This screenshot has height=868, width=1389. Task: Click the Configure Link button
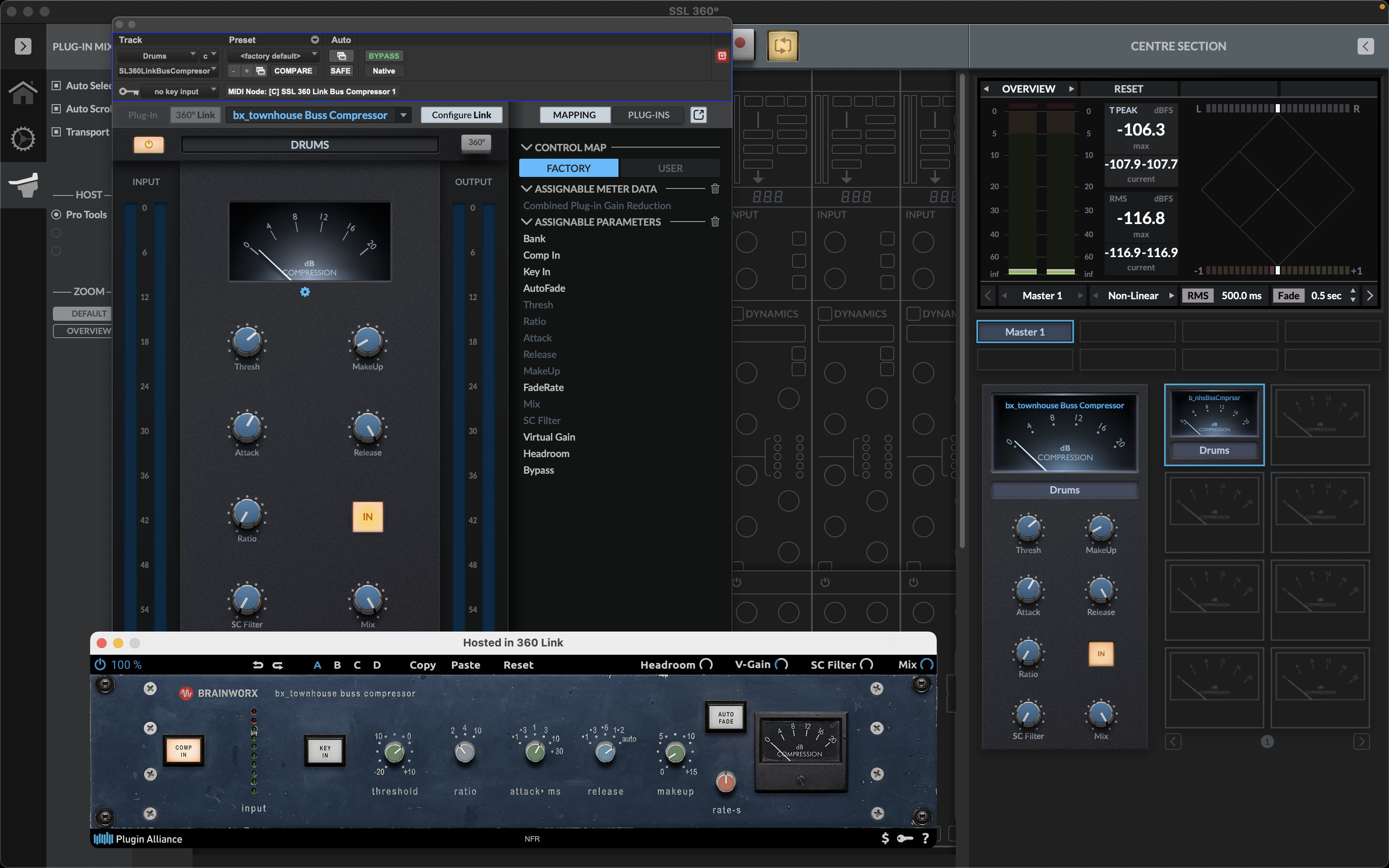pos(461,115)
